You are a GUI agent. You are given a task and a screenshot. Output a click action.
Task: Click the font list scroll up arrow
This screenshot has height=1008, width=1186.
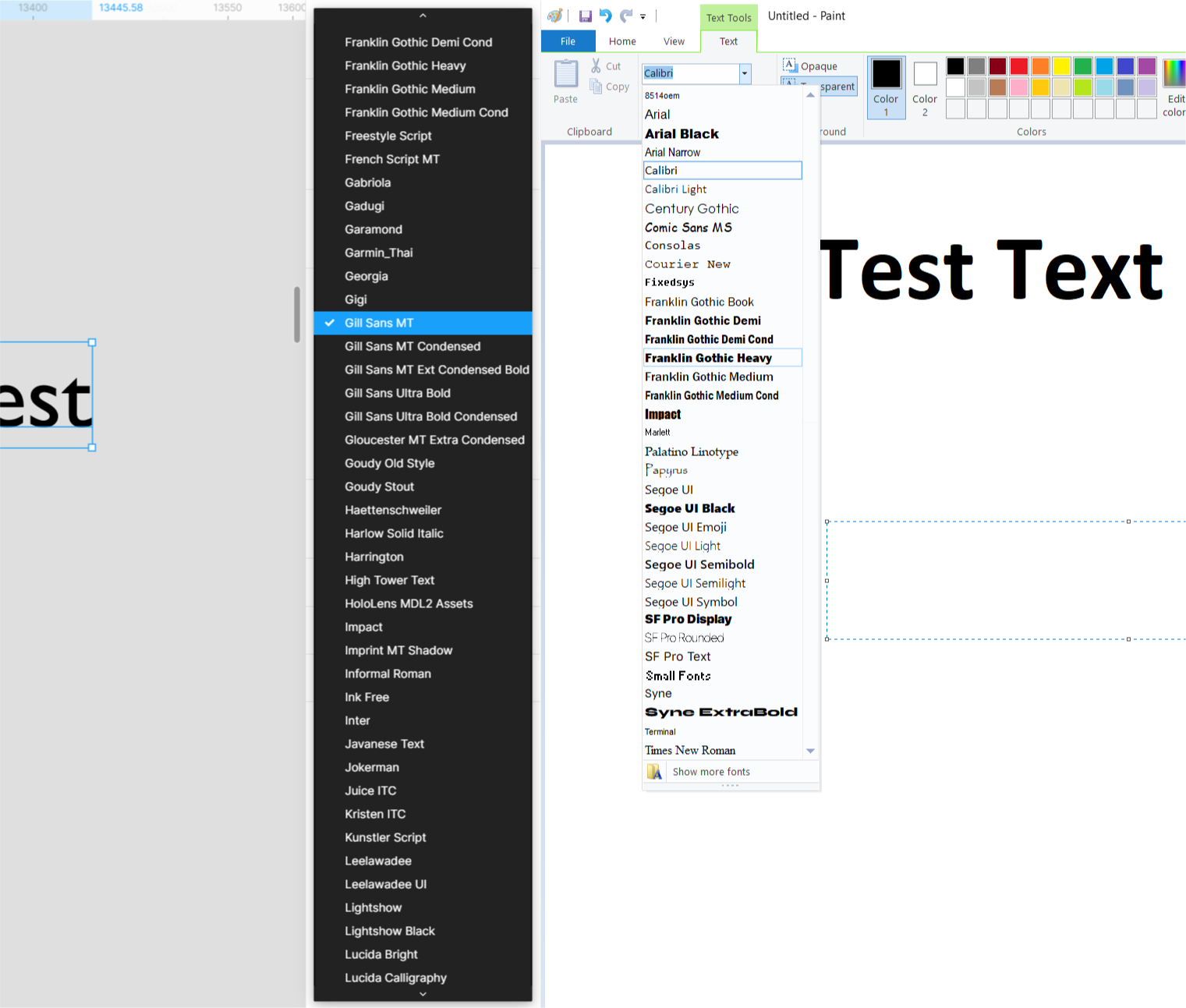coord(810,95)
